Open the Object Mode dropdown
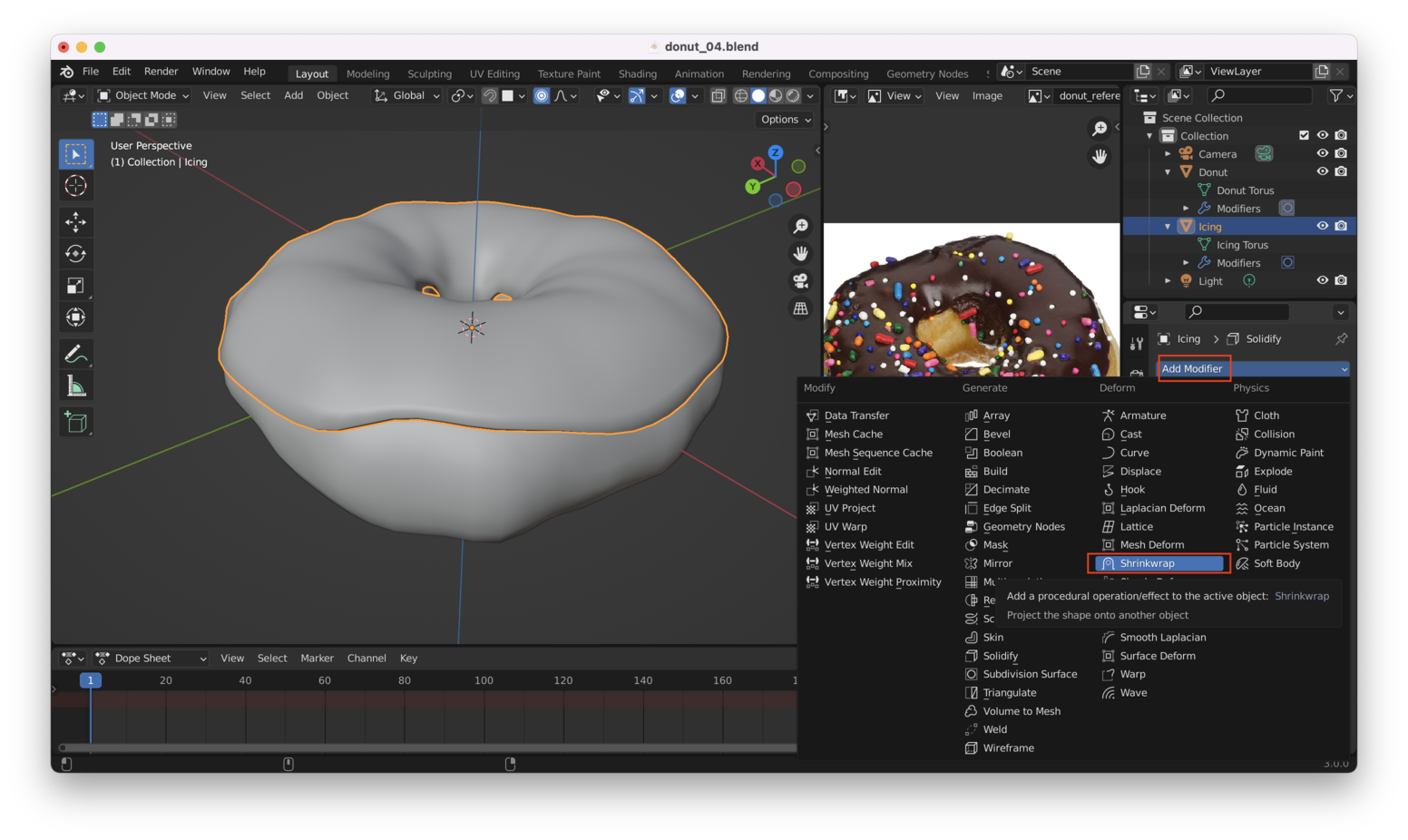This screenshot has height=840, width=1408. (143, 95)
